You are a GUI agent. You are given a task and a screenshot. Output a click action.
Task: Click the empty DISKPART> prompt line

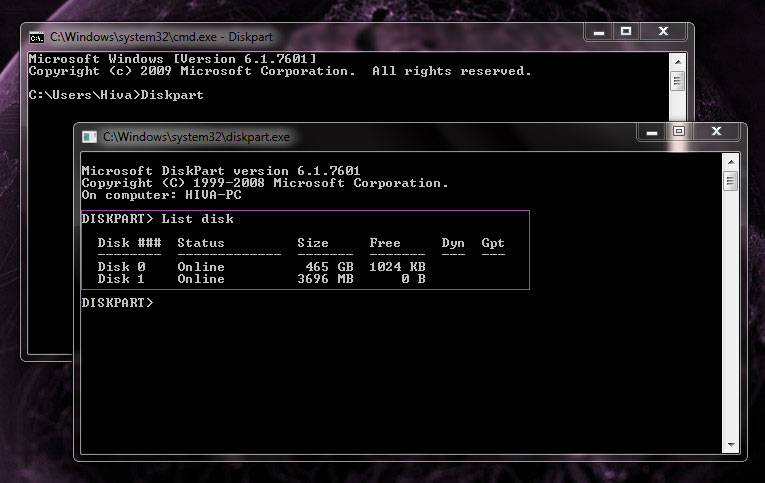tap(117, 302)
